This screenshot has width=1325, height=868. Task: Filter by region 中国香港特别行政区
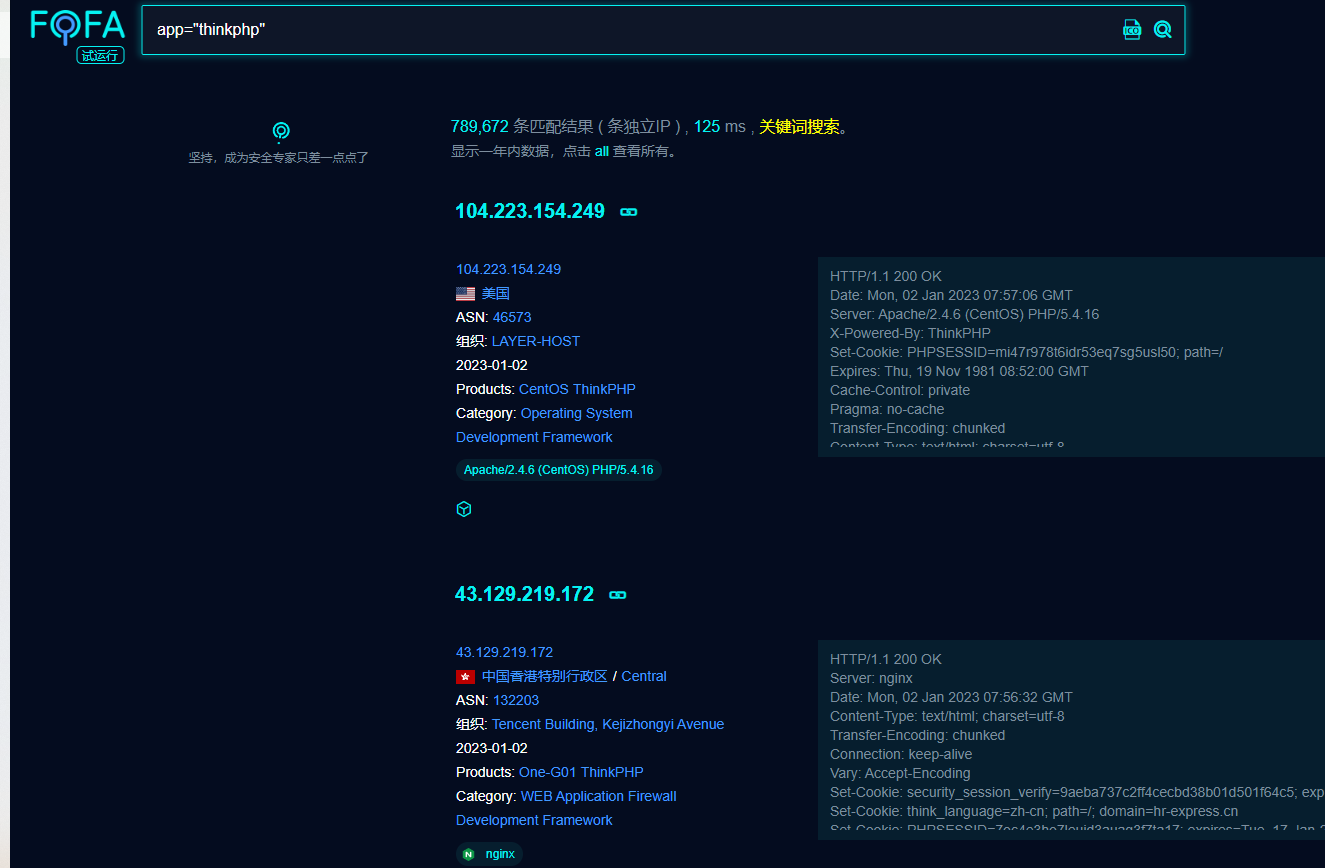click(545, 676)
